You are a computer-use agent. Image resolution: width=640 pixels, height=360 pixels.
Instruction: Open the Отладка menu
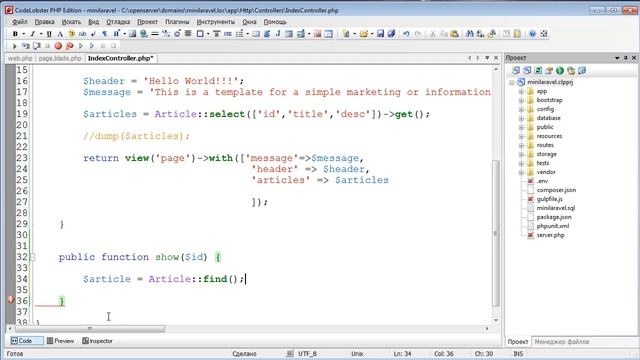(x=118, y=22)
